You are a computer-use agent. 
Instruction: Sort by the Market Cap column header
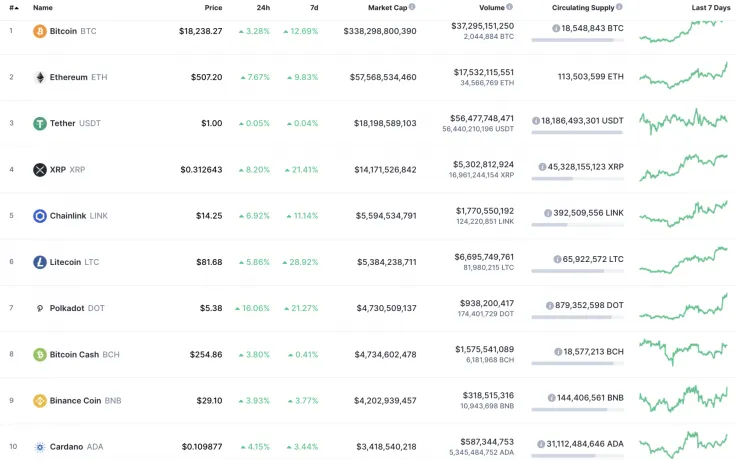click(x=387, y=8)
